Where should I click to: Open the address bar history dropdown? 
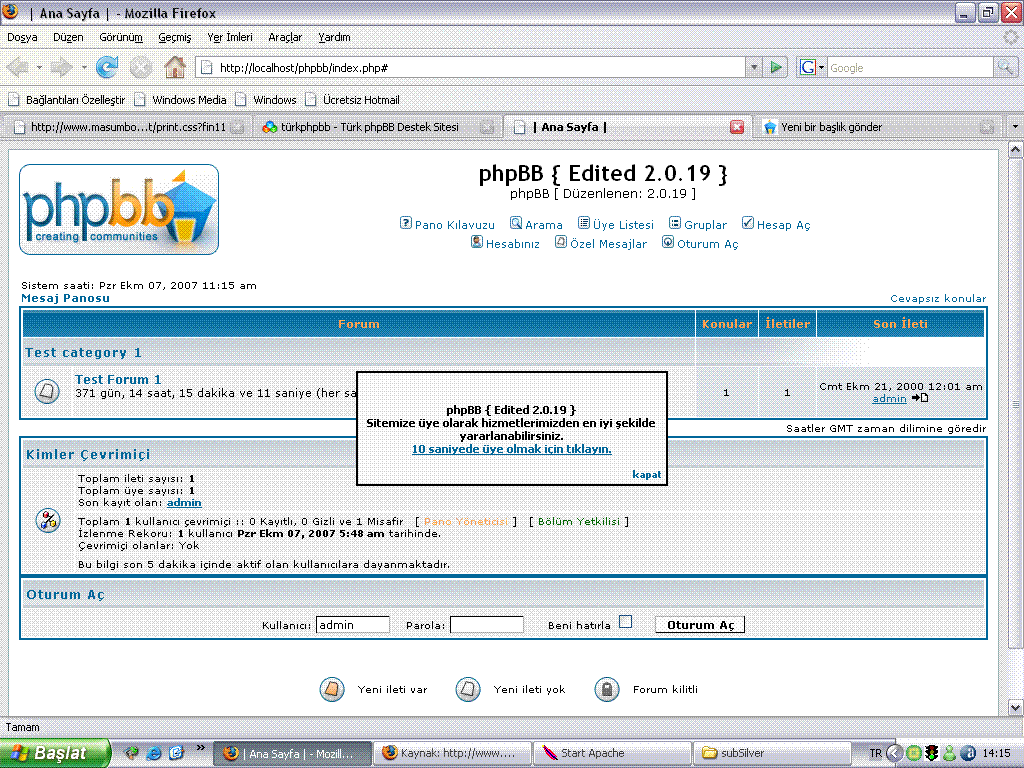(x=754, y=67)
